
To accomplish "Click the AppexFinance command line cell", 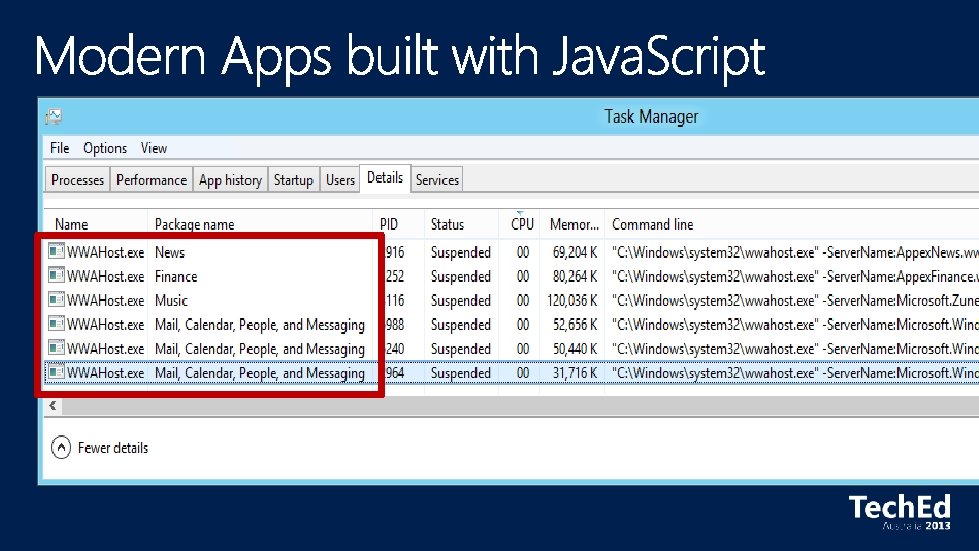I will click(795, 276).
